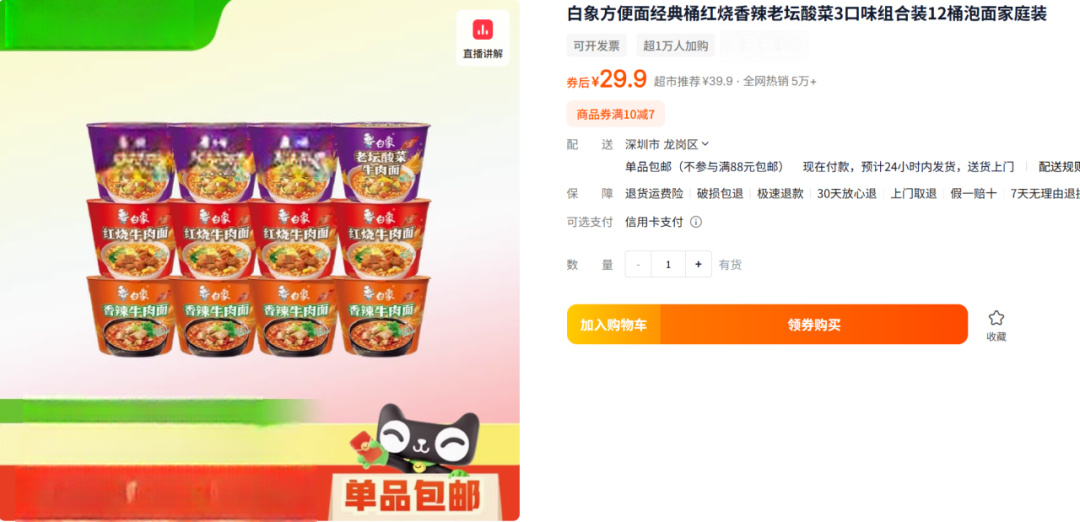Click the 领券购买 button

(814, 324)
